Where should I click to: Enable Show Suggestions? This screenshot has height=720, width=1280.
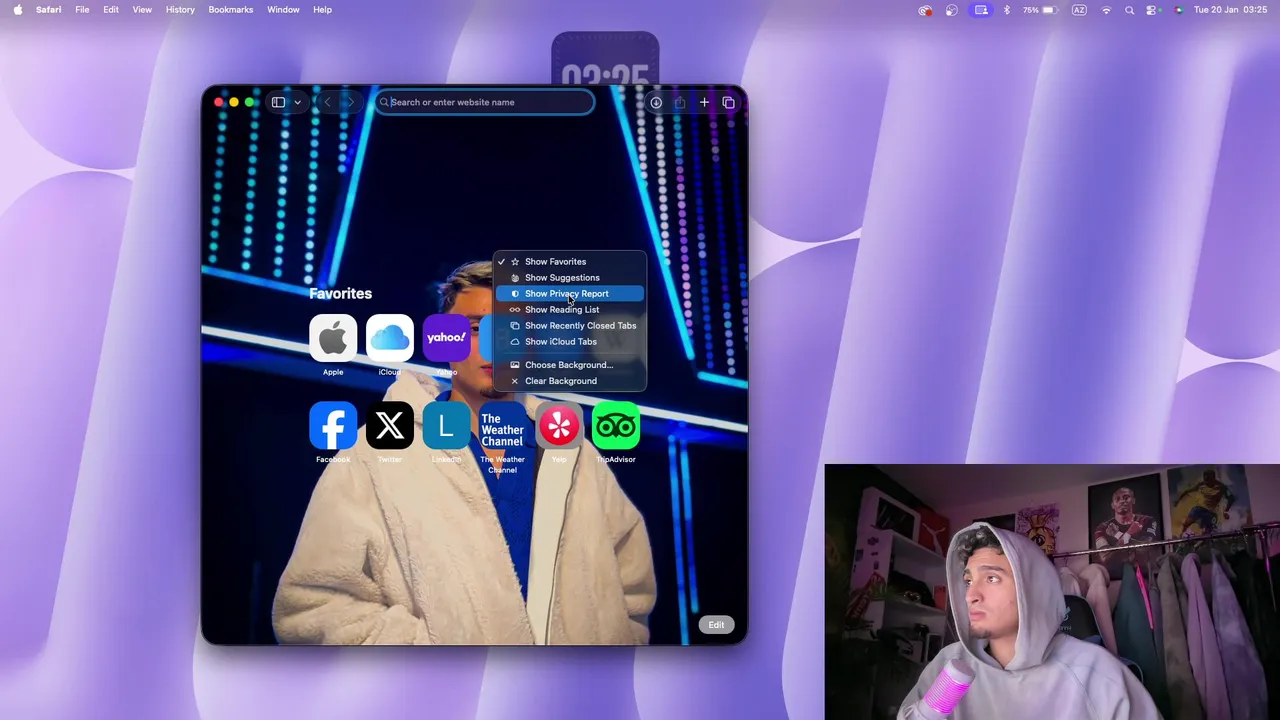(570, 278)
